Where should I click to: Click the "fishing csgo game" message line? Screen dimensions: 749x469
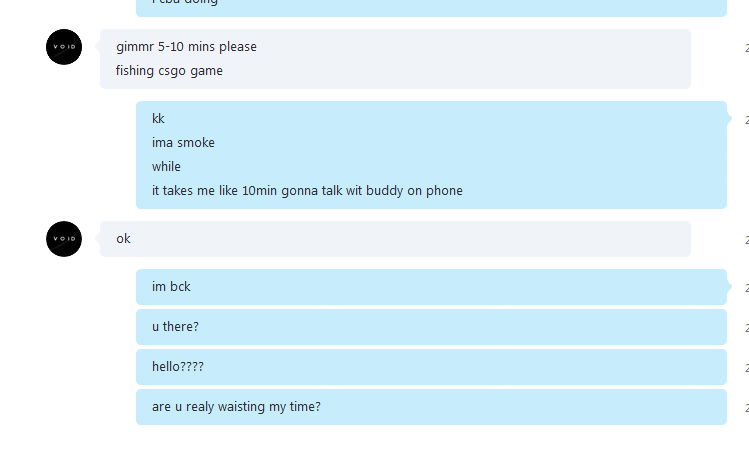tap(169, 71)
